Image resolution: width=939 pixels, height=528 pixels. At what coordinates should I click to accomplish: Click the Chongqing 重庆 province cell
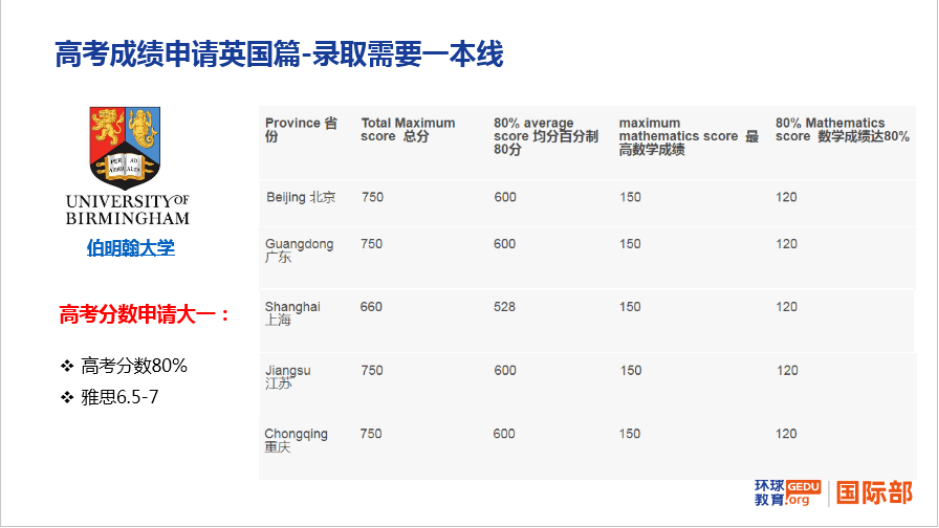click(295, 440)
